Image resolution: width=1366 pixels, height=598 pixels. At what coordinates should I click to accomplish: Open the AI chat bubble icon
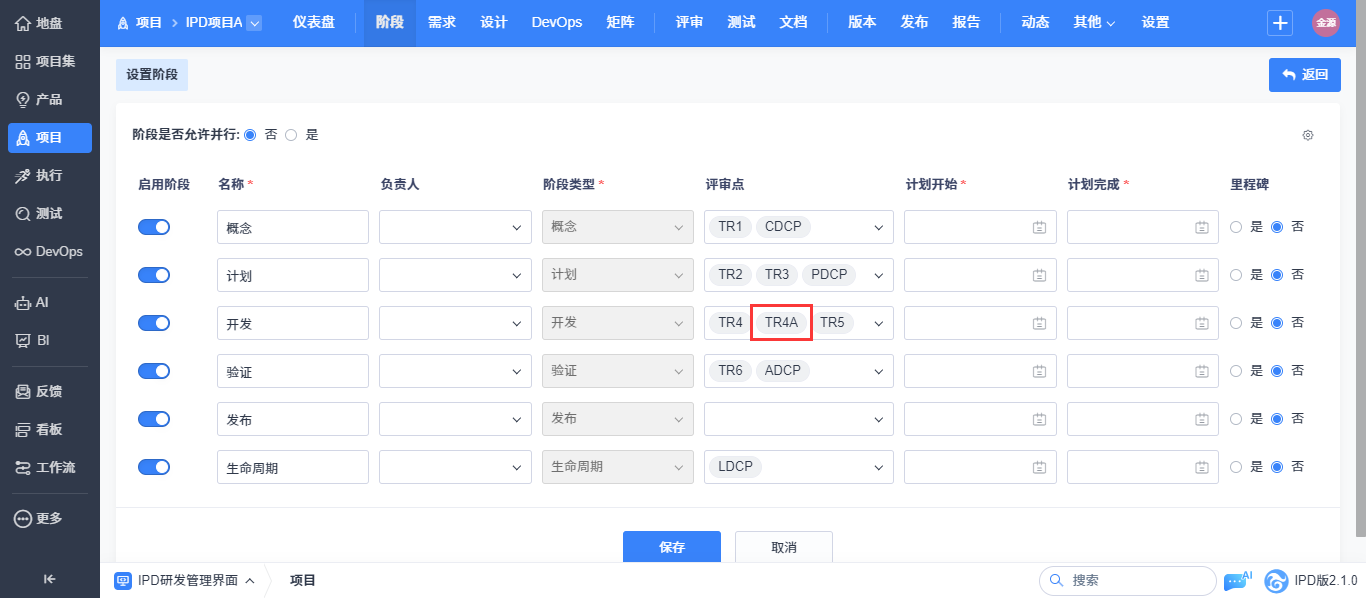click(x=1237, y=580)
